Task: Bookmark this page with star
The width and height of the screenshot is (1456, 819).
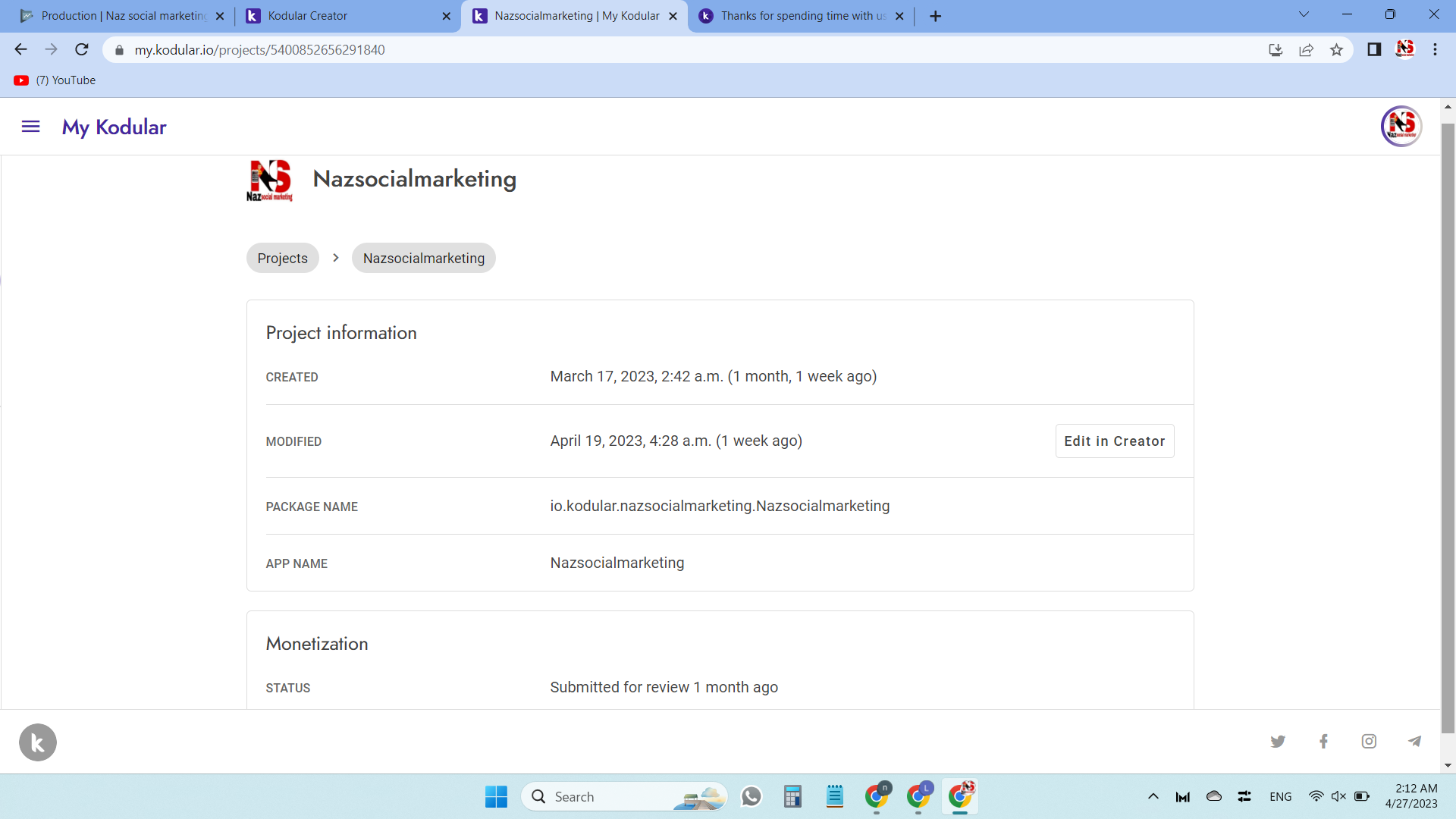Action: click(x=1336, y=50)
